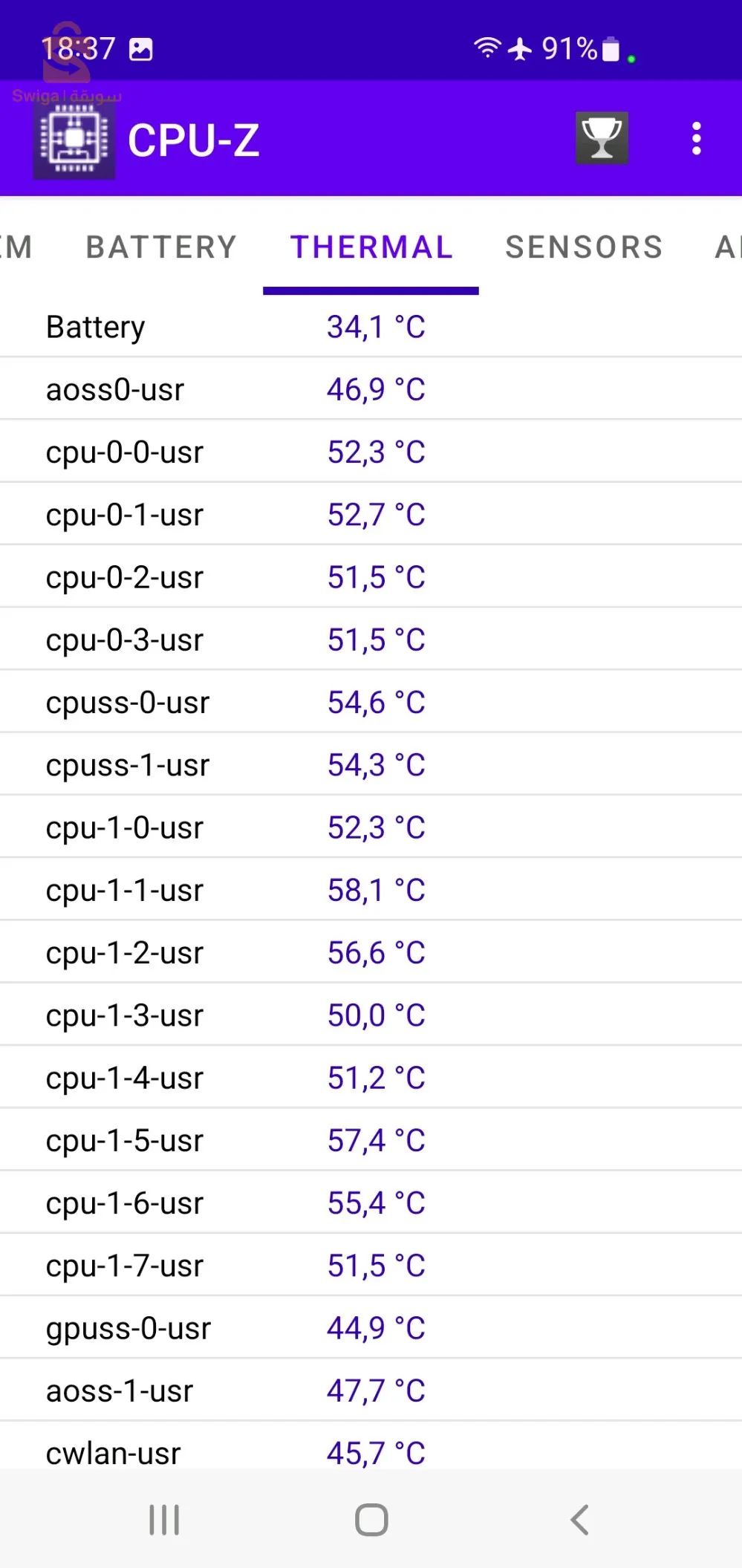The image size is (742, 1568).
Task: Switch to the Sensors tab
Action: (584, 247)
